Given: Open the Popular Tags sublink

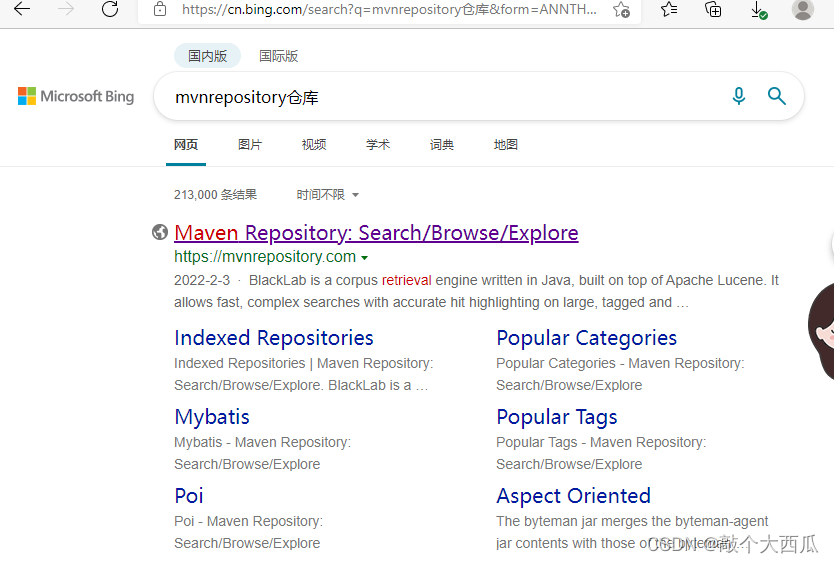Looking at the screenshot, I should click(x=556, y=417).
